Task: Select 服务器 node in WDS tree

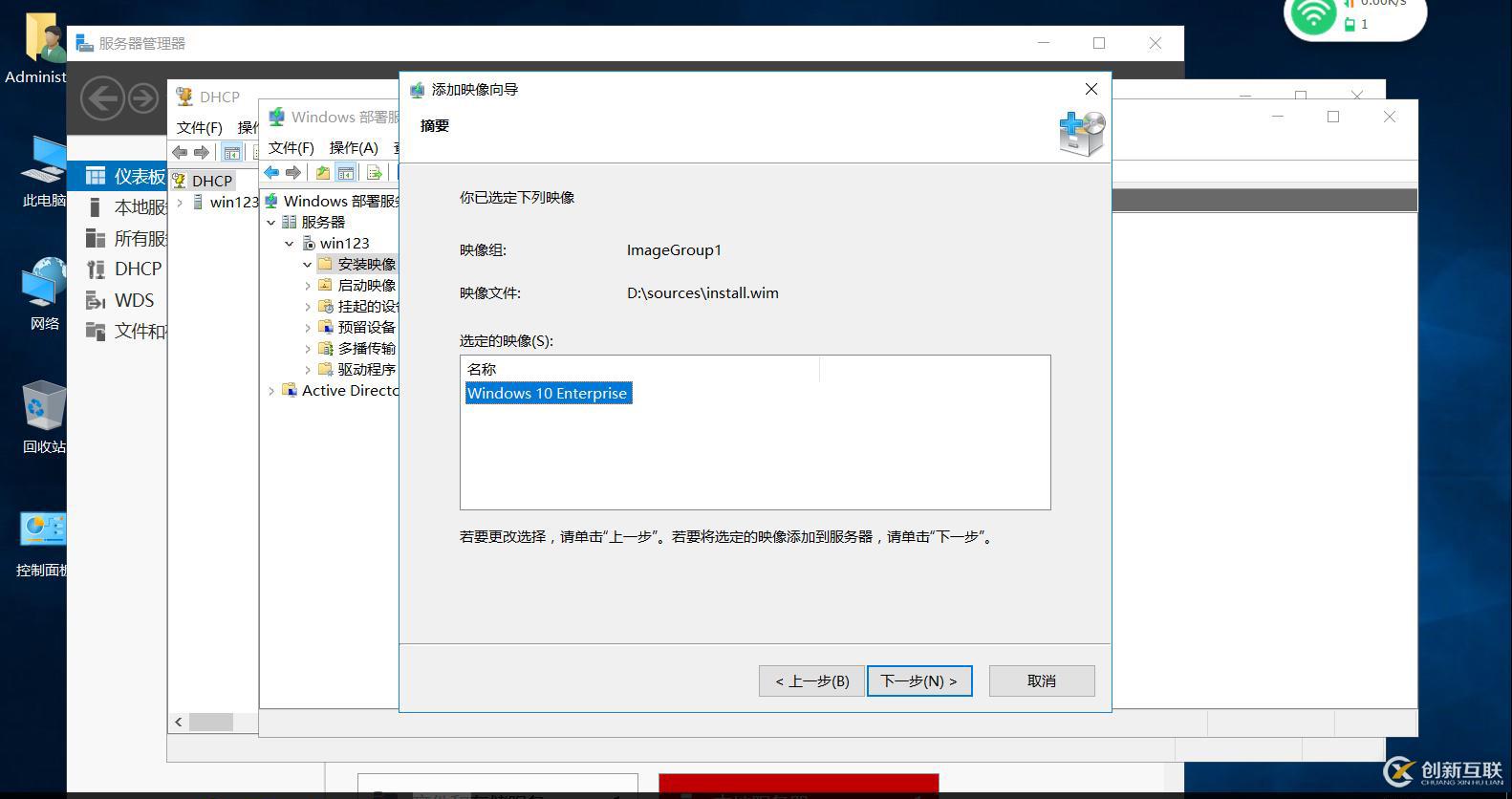Action: point(313,222)
